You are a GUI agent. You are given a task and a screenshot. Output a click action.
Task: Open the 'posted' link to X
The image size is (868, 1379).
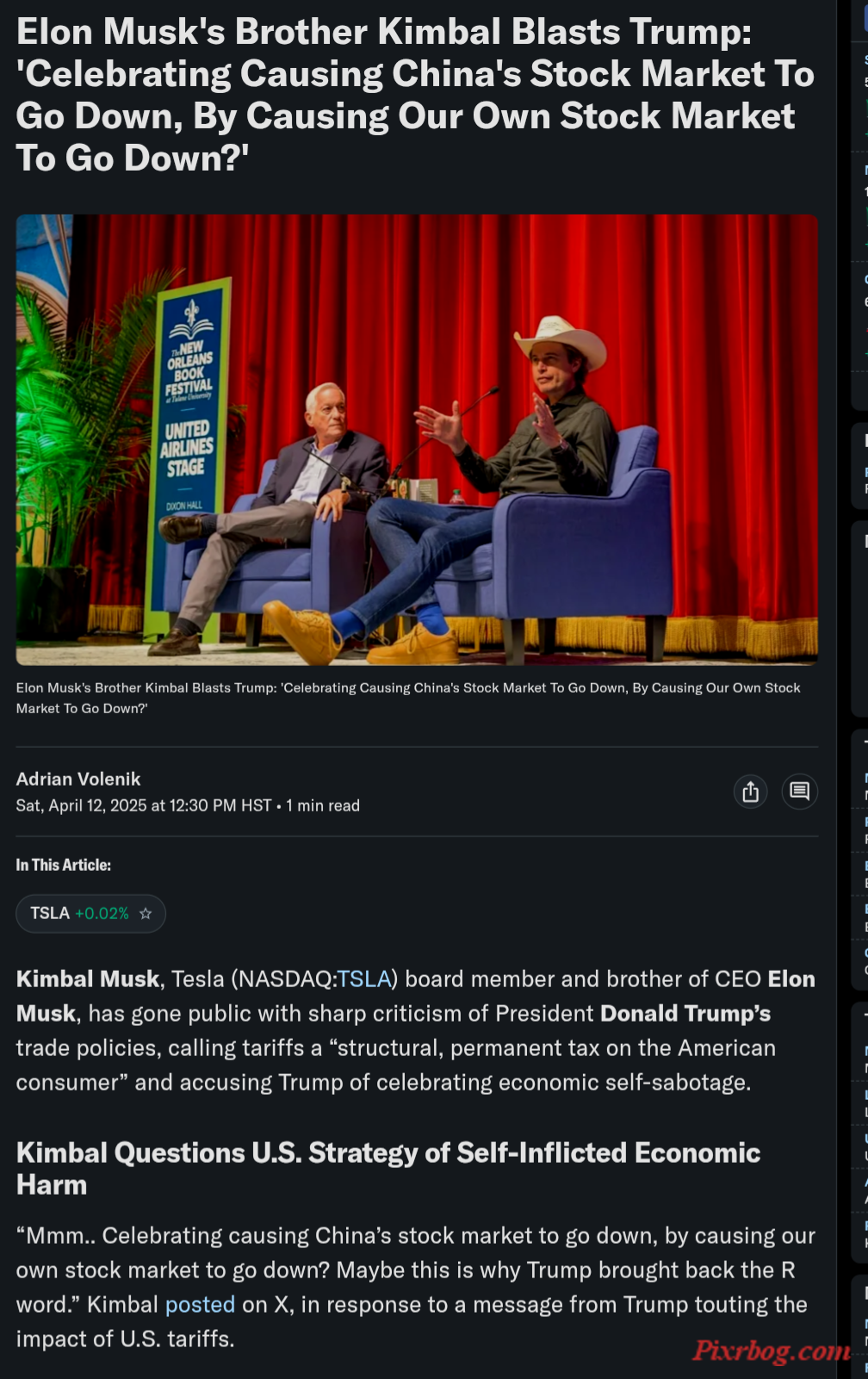pos(200,1305)
